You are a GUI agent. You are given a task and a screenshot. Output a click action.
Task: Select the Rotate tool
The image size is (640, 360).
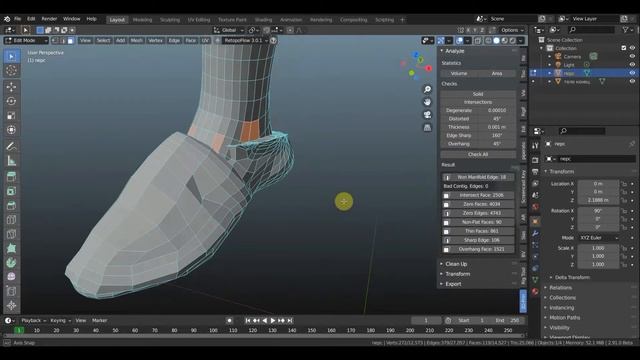click(x=11, y=101)
